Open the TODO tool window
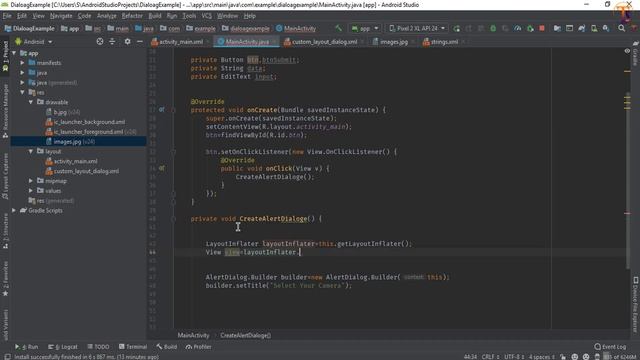The image size is (640, 360). pyautogui.click(x=98, y=347)
